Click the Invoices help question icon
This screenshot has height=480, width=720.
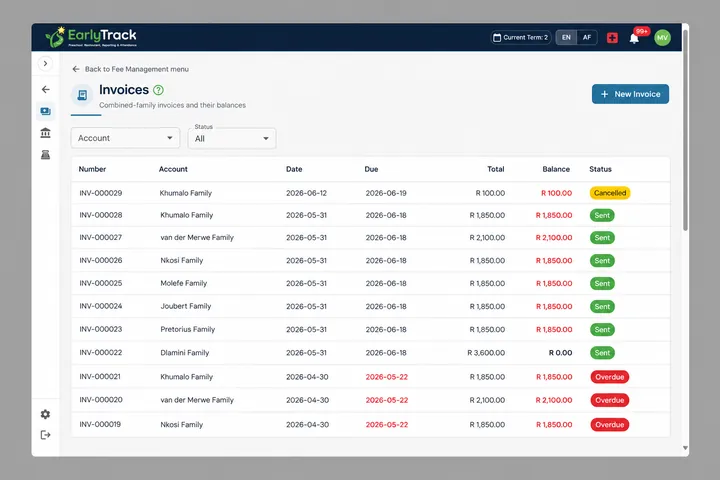coord(158,90)
